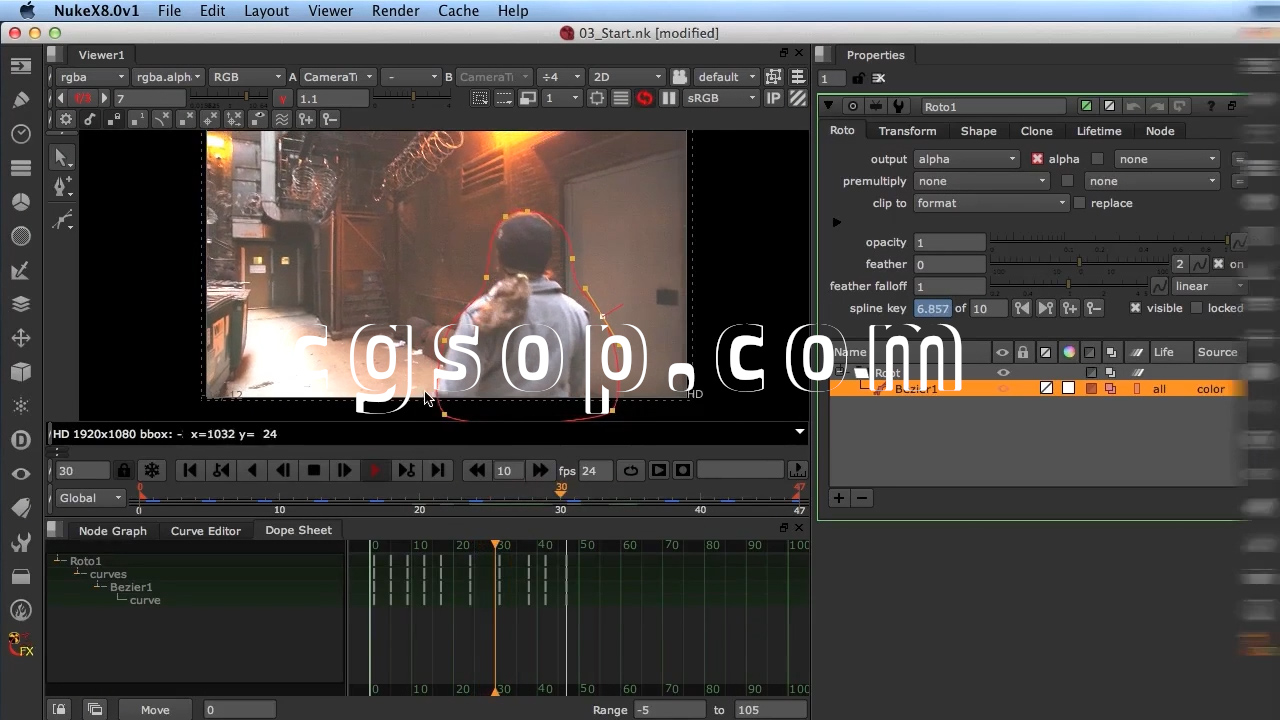This screenshot has height=720, width=1280.
Task: Open the FurnaceCore FX plugin icon
Action: [21, 645]
